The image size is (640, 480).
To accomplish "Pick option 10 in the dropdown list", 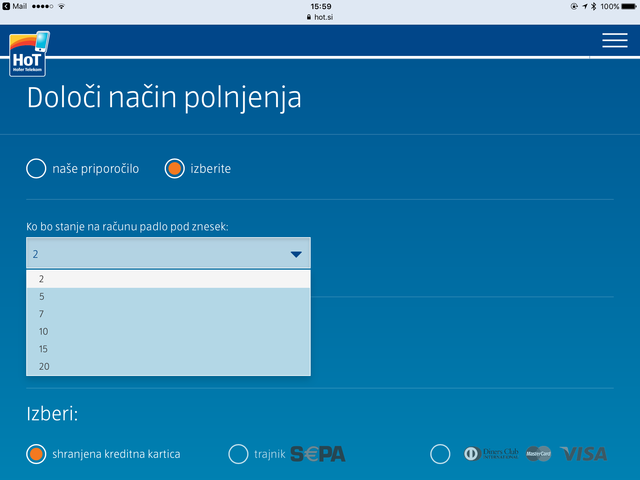I will pyautogui.click(x=168, y=331).
